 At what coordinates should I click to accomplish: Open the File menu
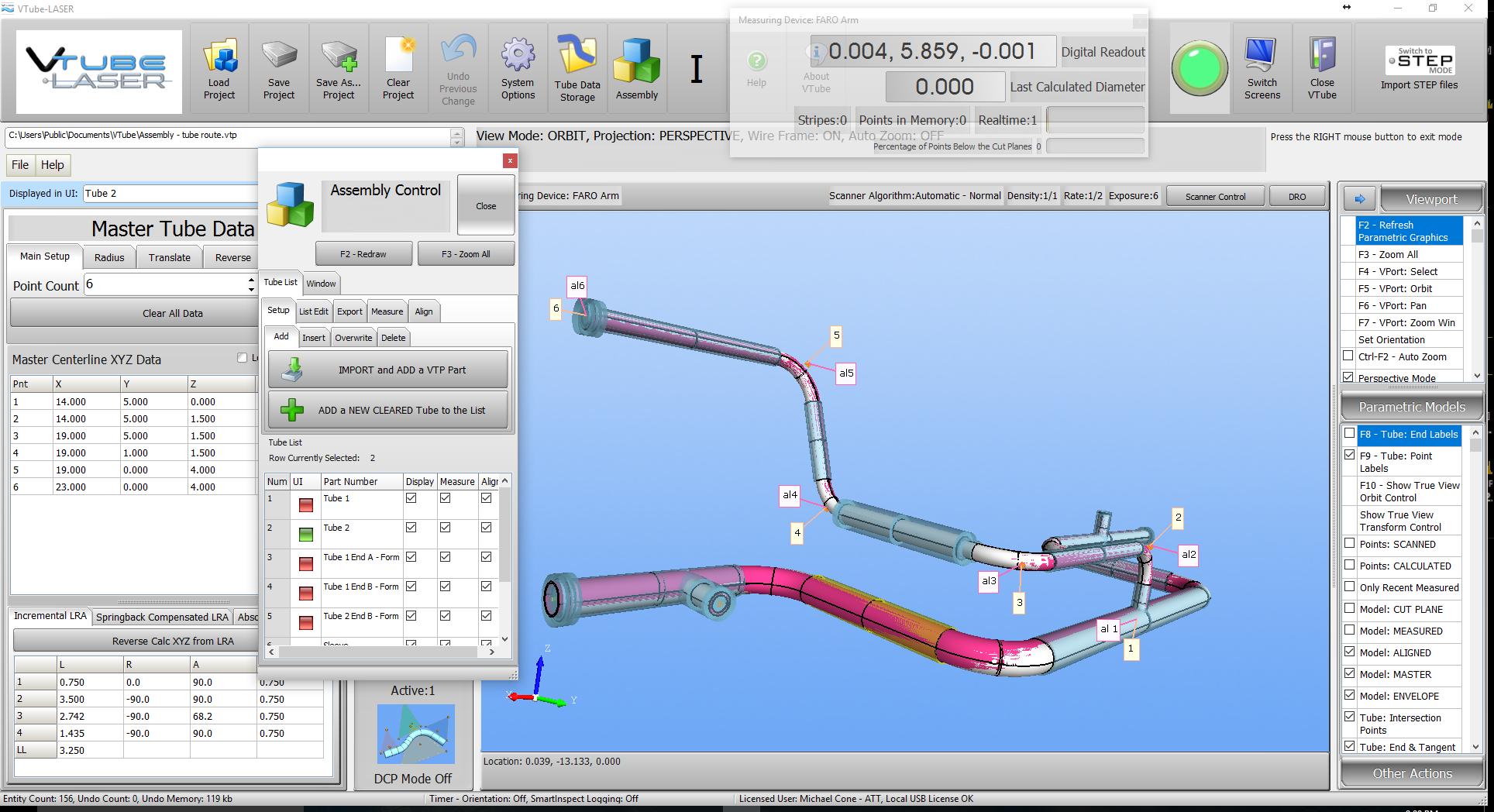coord(20,165)
